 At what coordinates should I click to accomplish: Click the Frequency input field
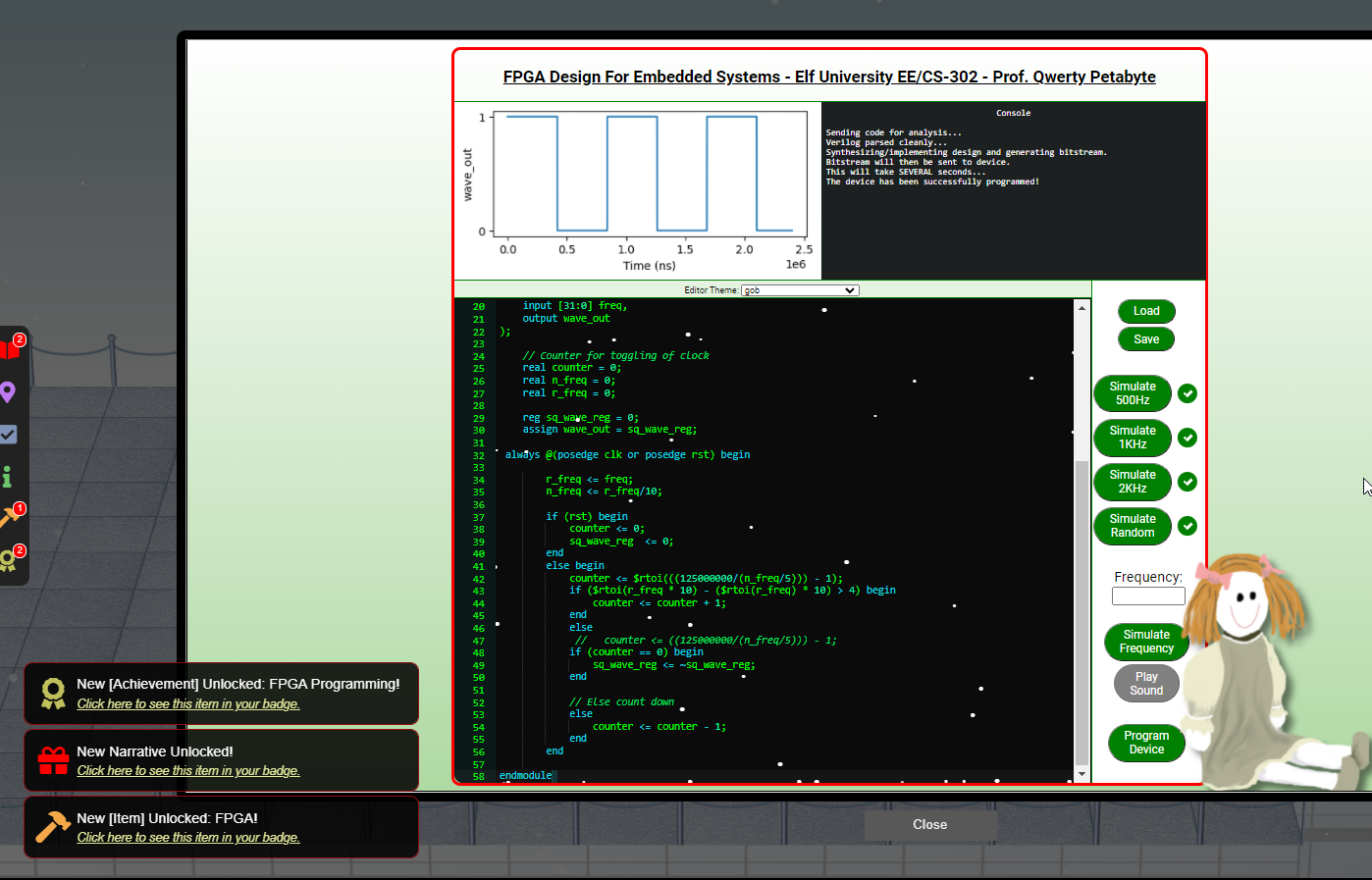(1148, 596)
